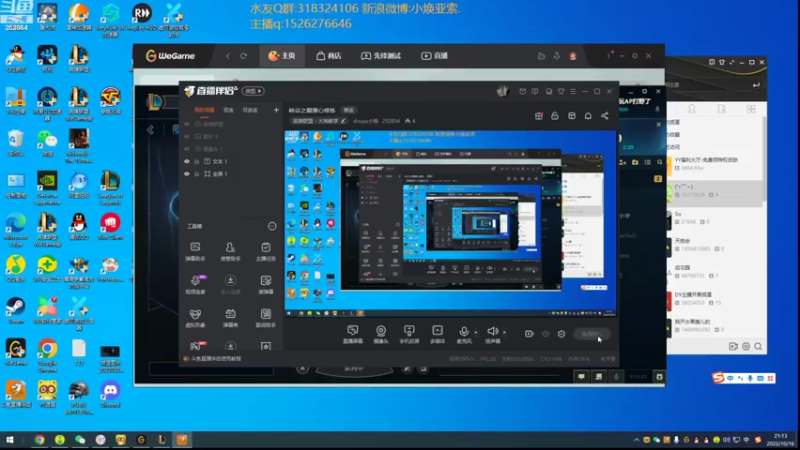Toggle visibility eye of 文本 1 source
The width and height of the screenshot is (800, 450).
187,161
